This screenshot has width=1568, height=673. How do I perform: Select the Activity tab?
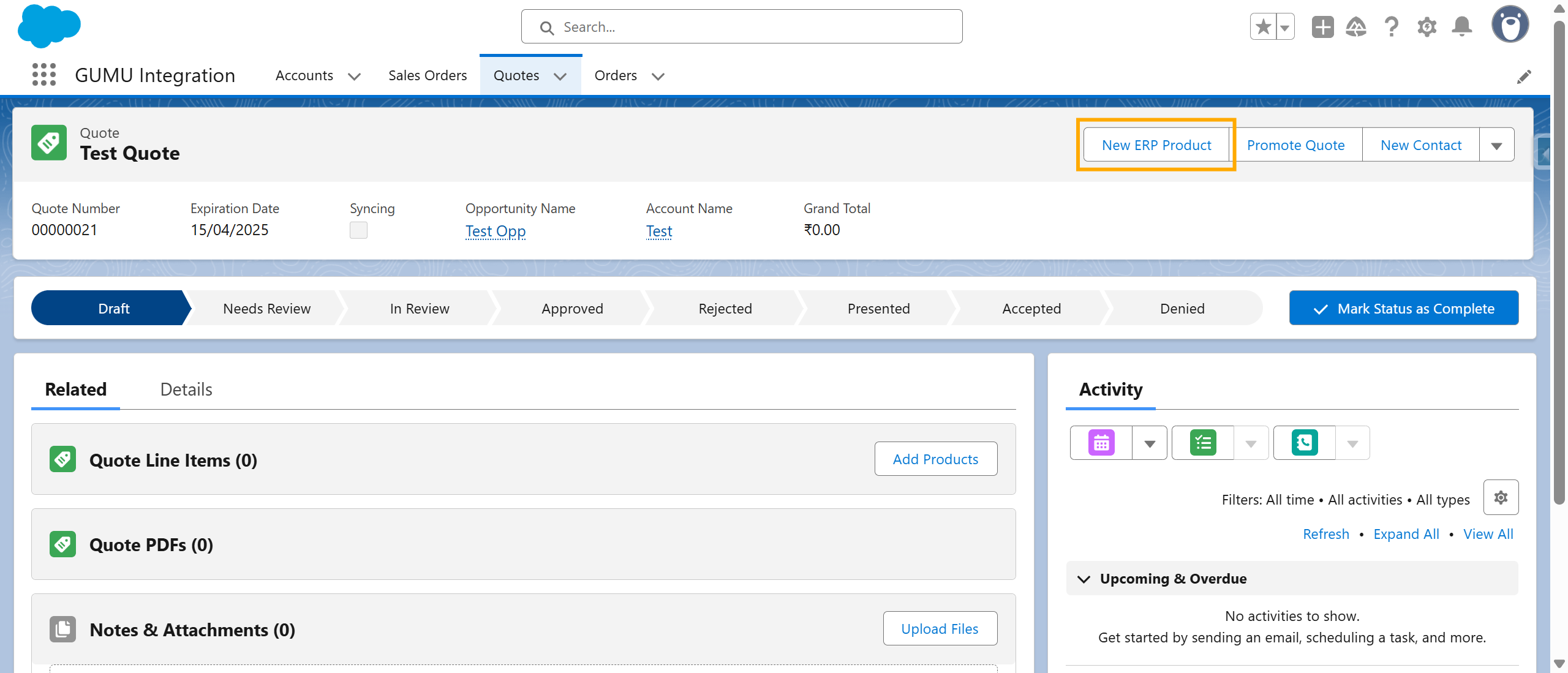[x=1110, y=389]
